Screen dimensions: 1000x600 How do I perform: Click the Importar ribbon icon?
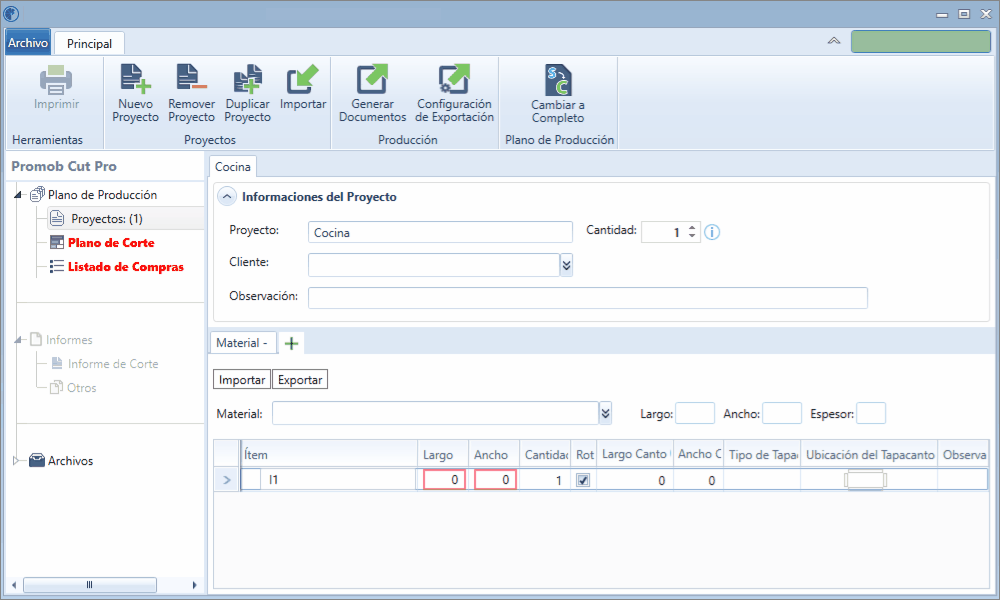tap(303, 78)
